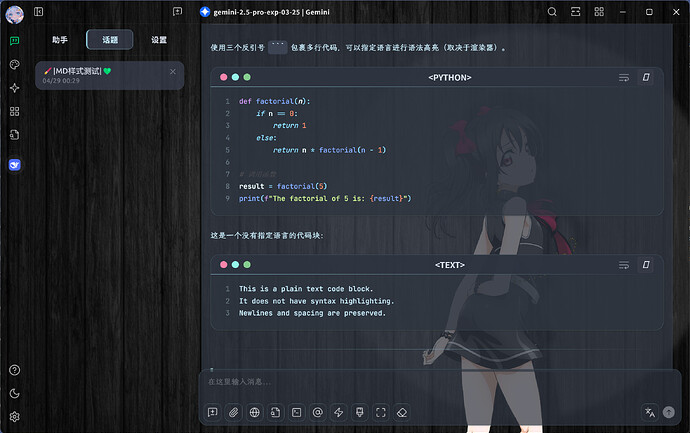690x433 pixels.
Task: Click 'It does not have syntax highlighting.' line
Action: coord(316,301)
